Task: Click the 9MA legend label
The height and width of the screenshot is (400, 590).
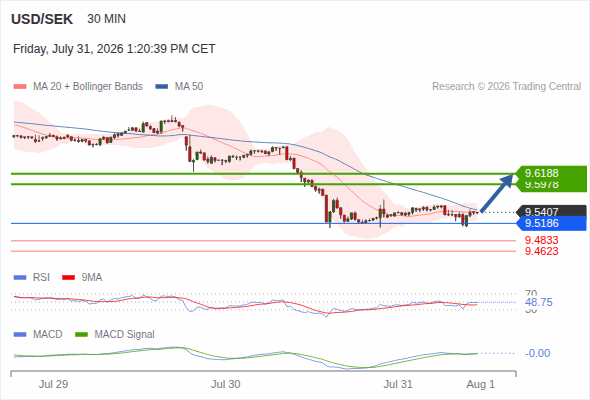Action: tap(92, 278)
